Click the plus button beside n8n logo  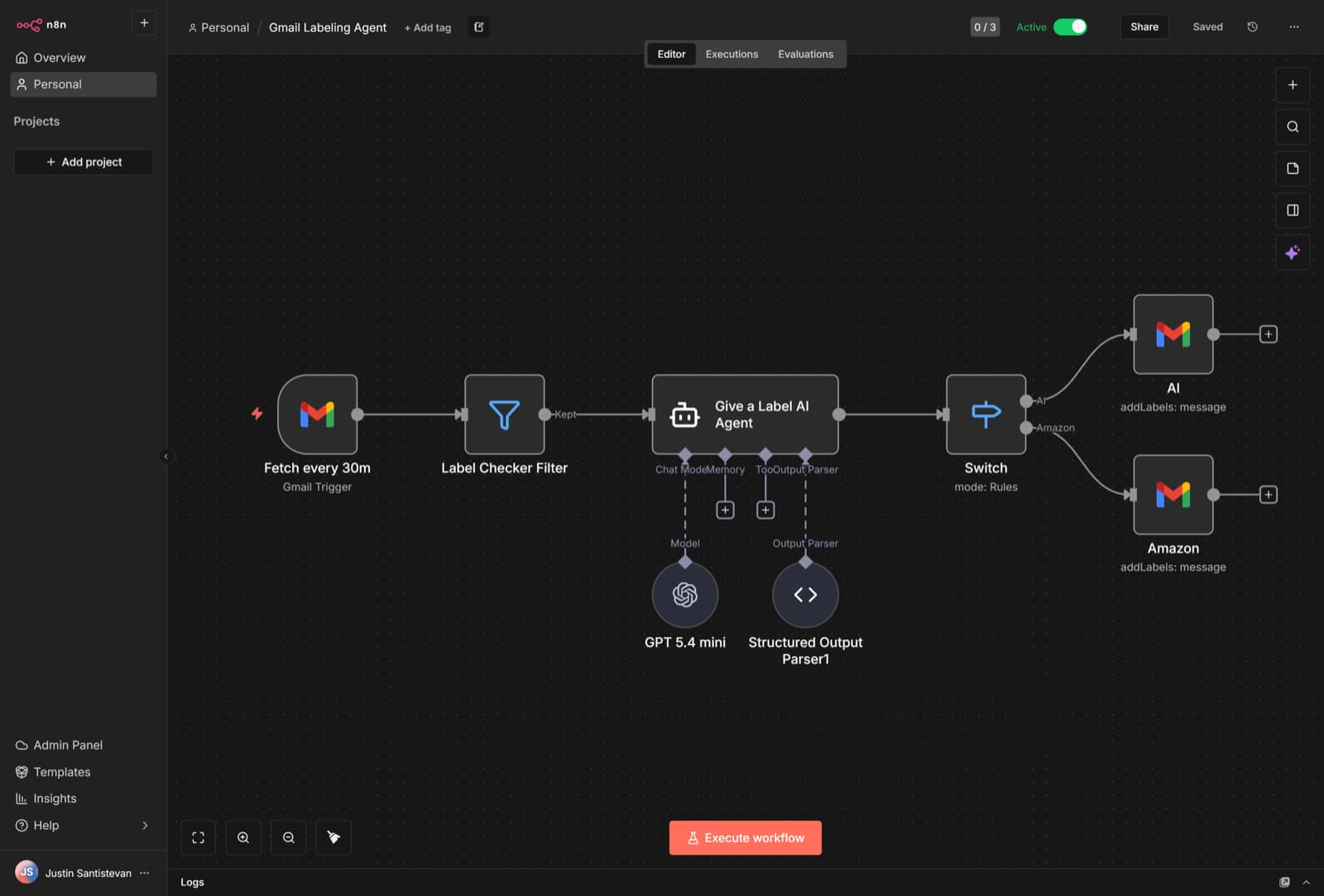[x=144, y=23]
